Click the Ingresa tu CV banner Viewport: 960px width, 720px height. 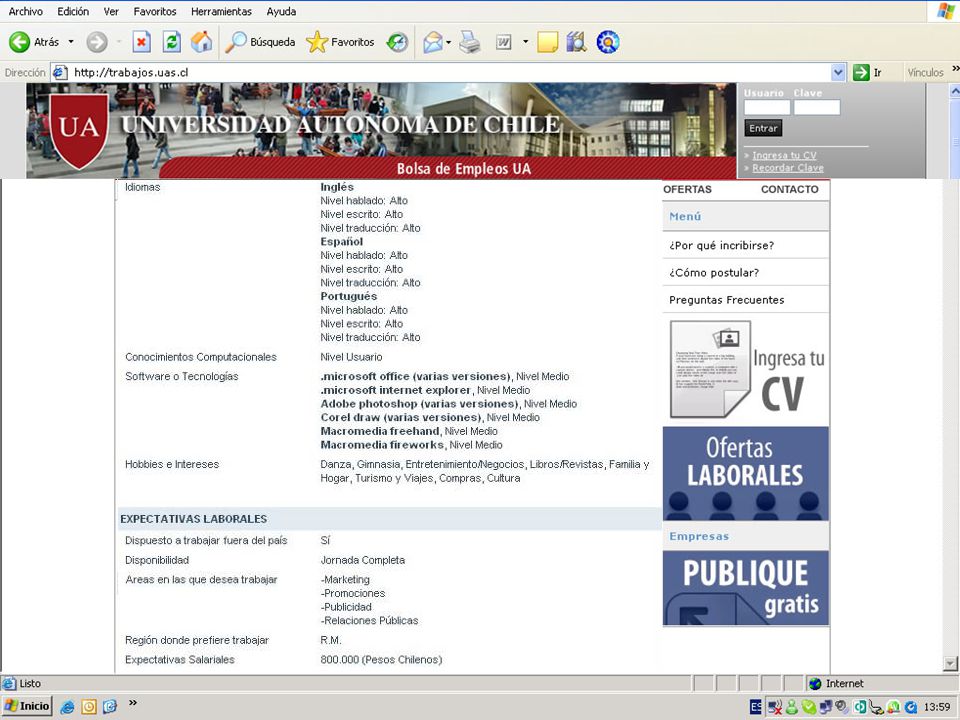(x=746, y=369)
